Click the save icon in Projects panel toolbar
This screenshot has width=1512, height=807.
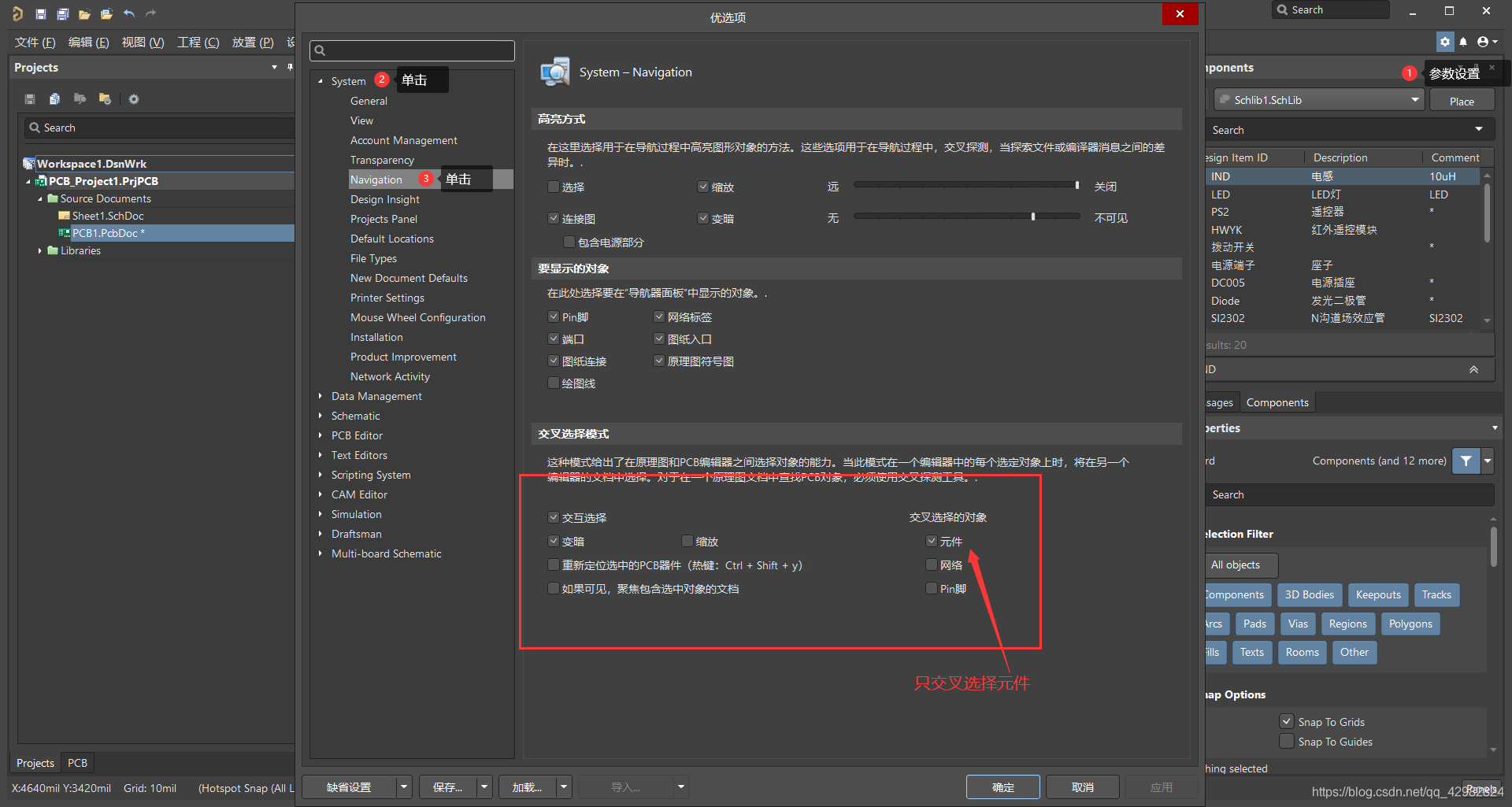tap(30, 99)
